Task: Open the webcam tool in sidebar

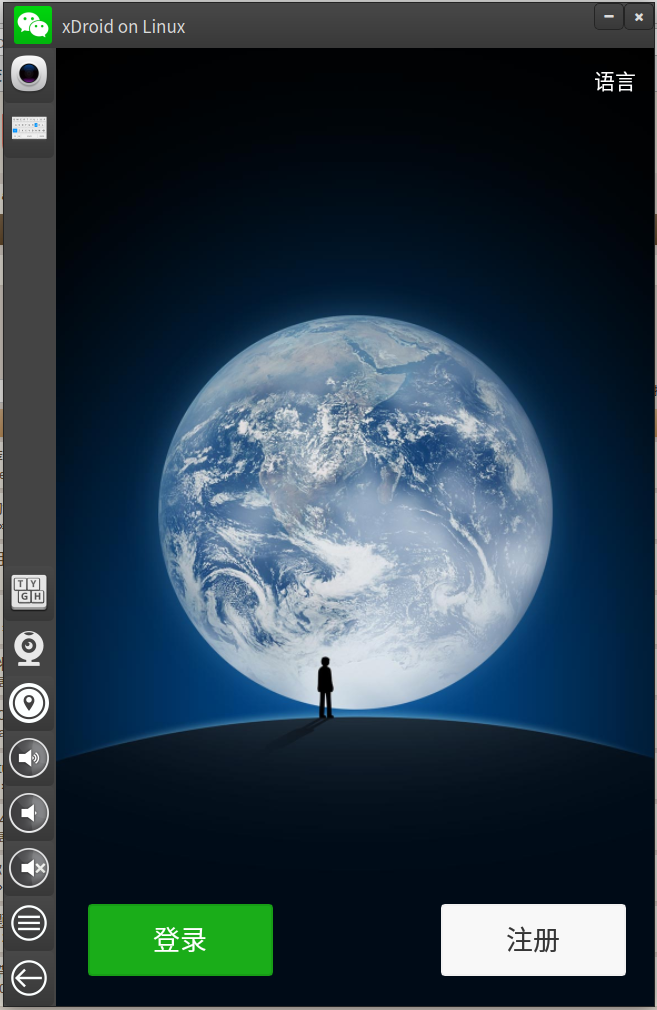Action: pos(29,648)
